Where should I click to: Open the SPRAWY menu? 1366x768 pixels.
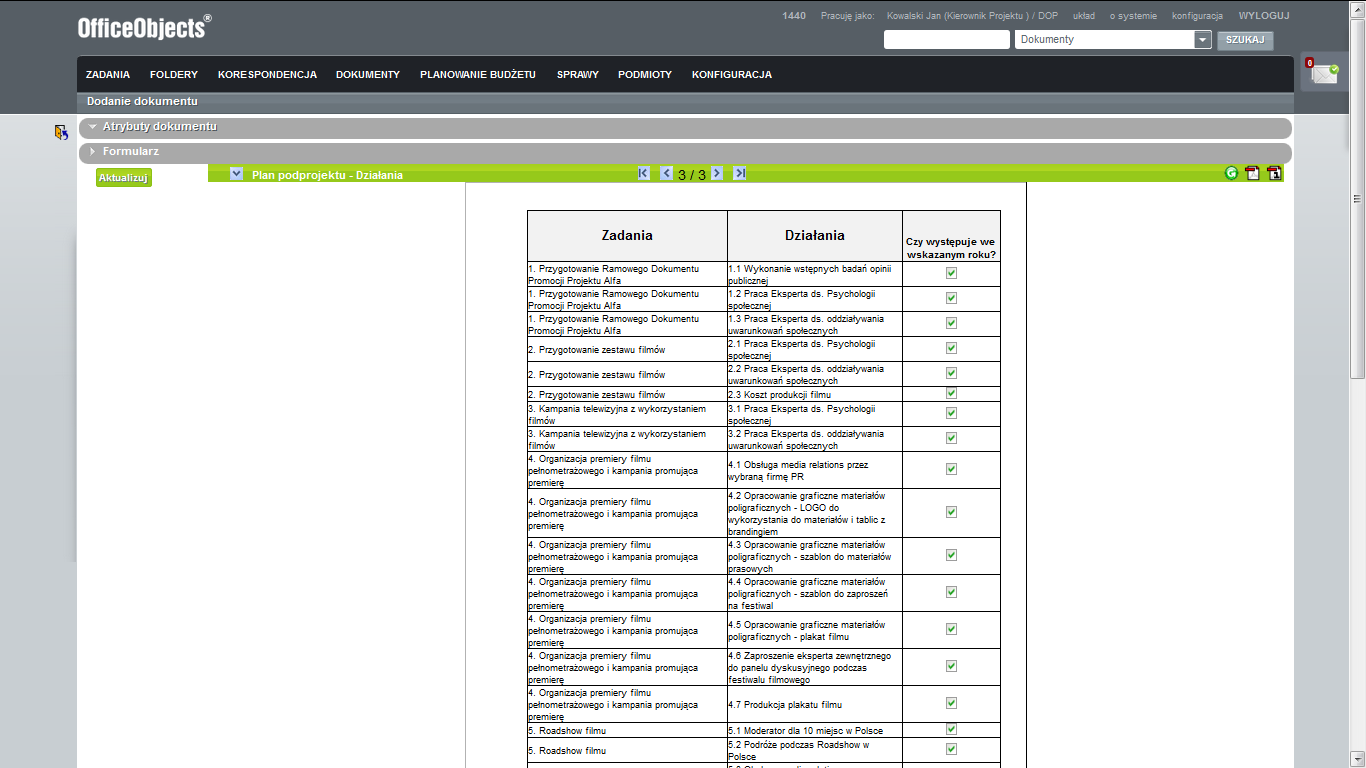coord(578,75)
